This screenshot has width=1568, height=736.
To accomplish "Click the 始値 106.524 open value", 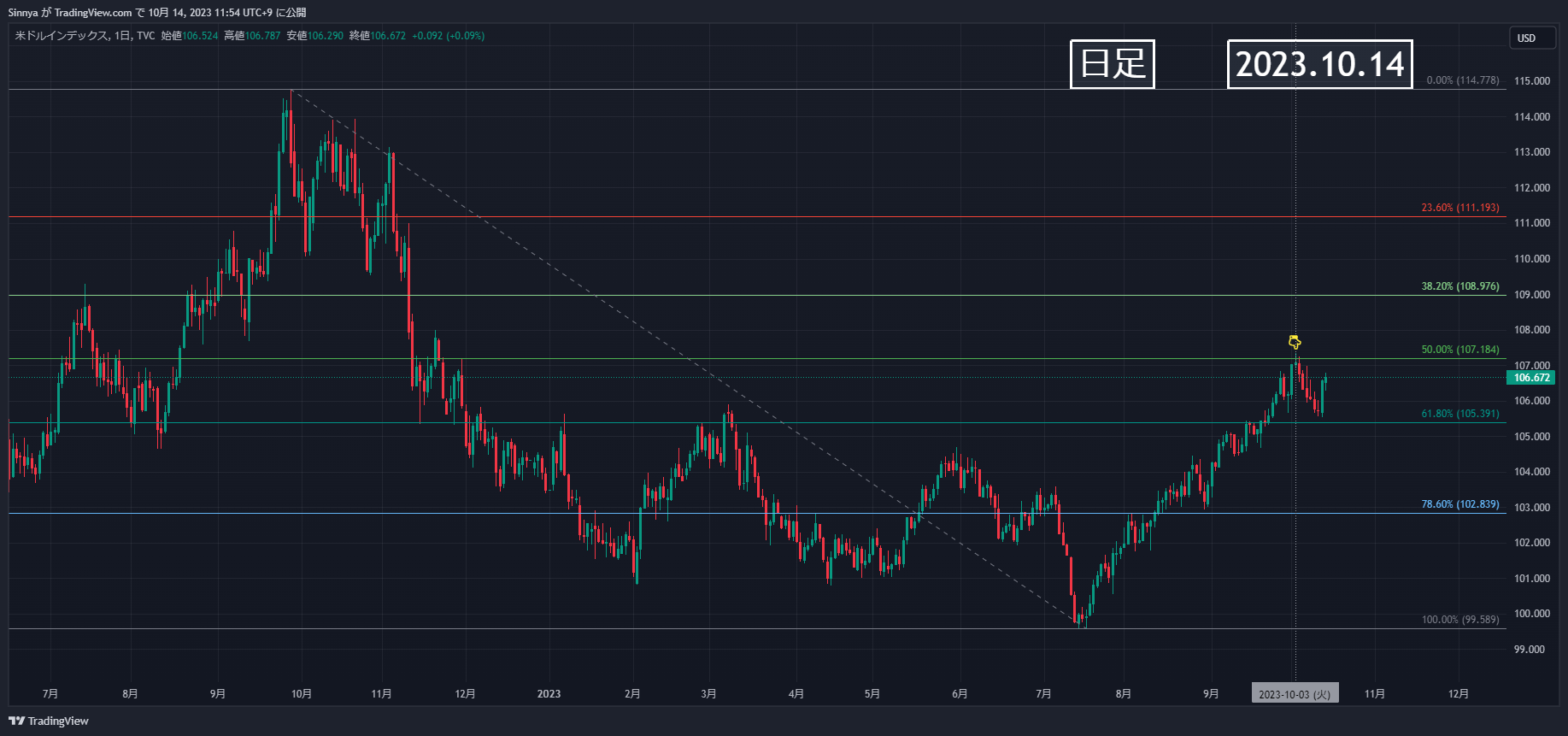I will (x=190, y=36).
